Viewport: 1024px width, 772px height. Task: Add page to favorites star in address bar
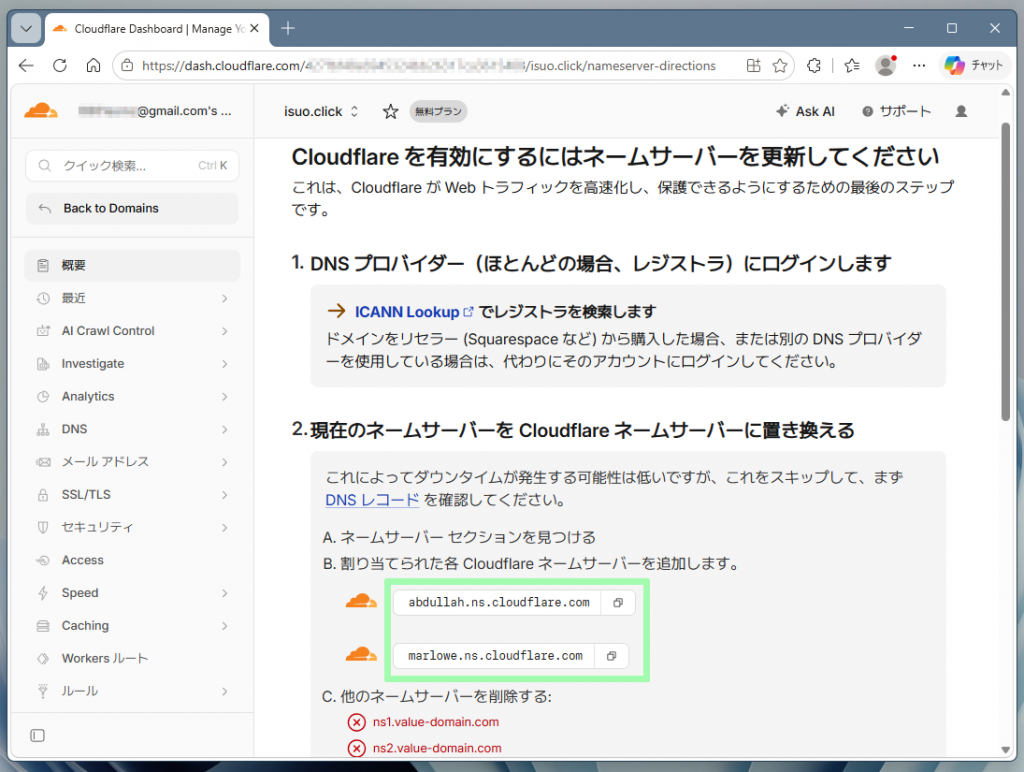[780, 65]
